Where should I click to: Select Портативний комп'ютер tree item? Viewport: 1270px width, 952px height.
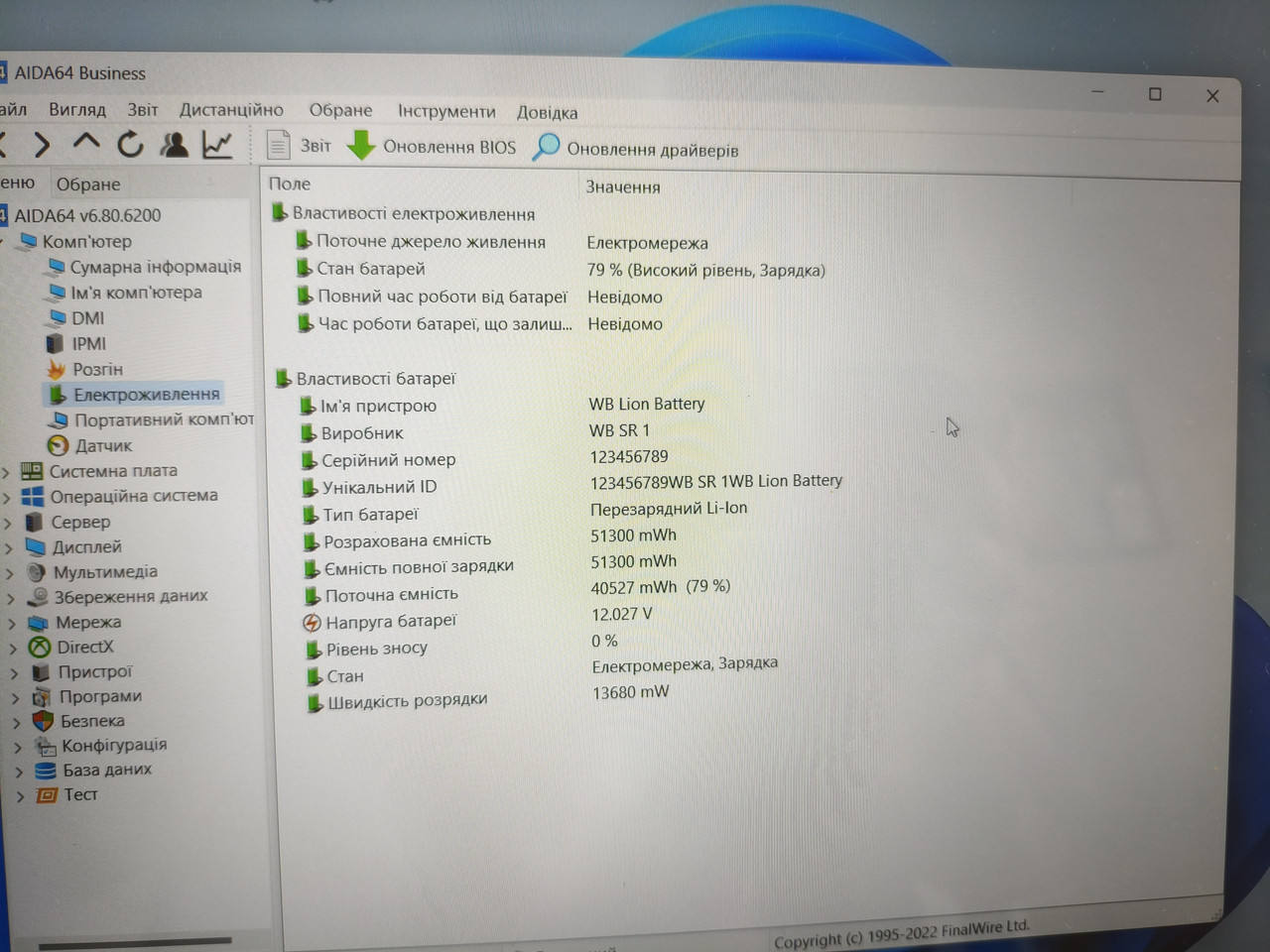pyautogui.click(x=164, y=419)
